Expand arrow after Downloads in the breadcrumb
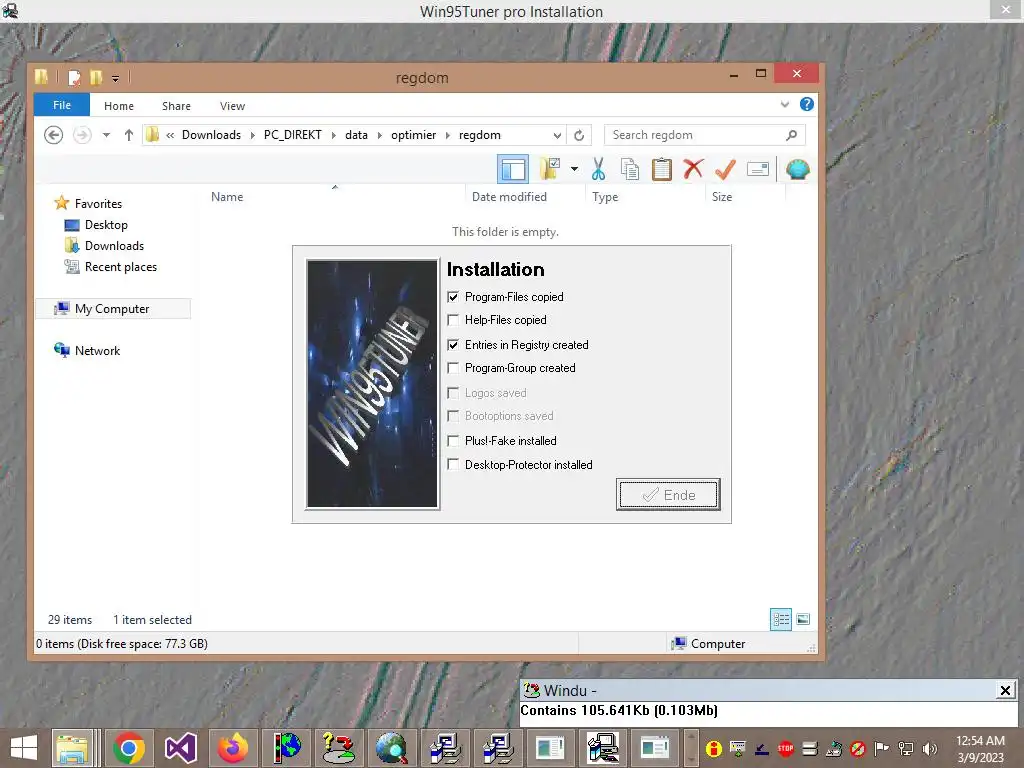The image size is (1024, 768). click(x=252, y=135)
